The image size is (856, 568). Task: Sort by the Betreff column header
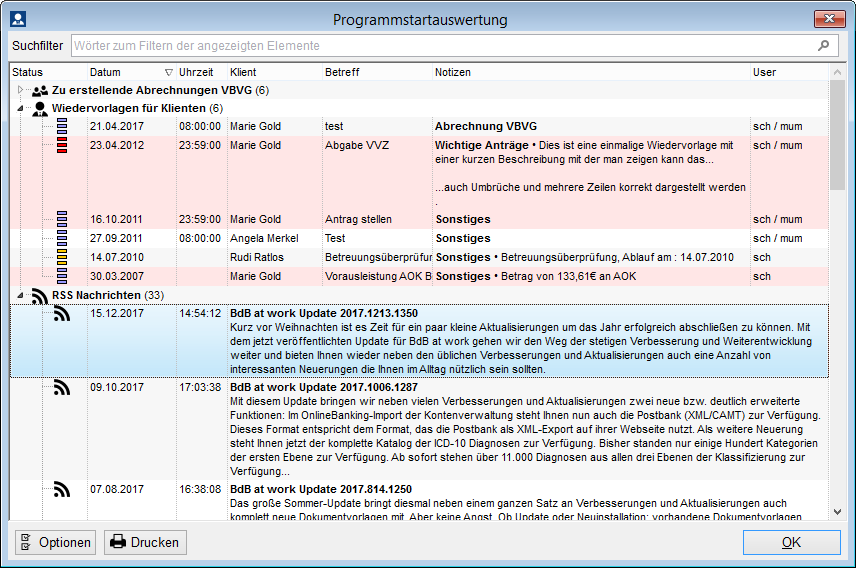[377, 72]
